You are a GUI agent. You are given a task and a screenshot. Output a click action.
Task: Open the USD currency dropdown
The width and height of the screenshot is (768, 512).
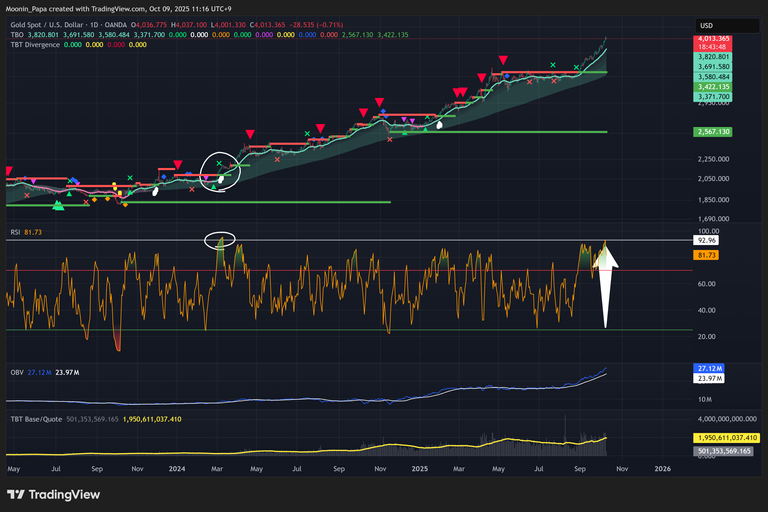tap(705, 25)
